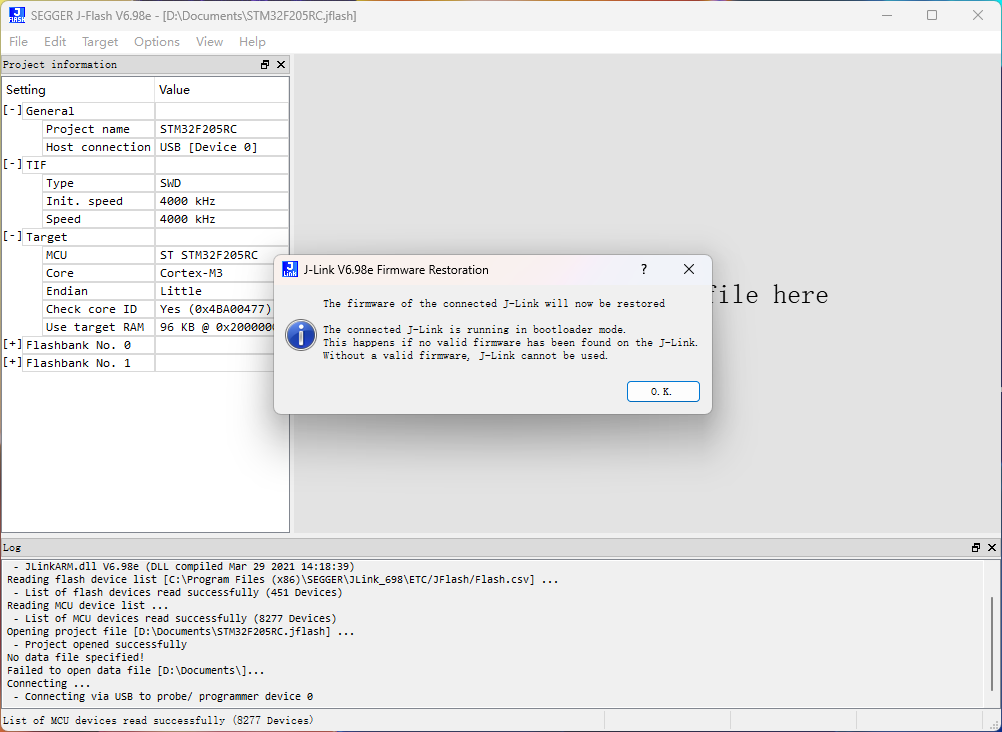Open the Help menu
The image size is (1002, 732).
click(x=252, y=42)
